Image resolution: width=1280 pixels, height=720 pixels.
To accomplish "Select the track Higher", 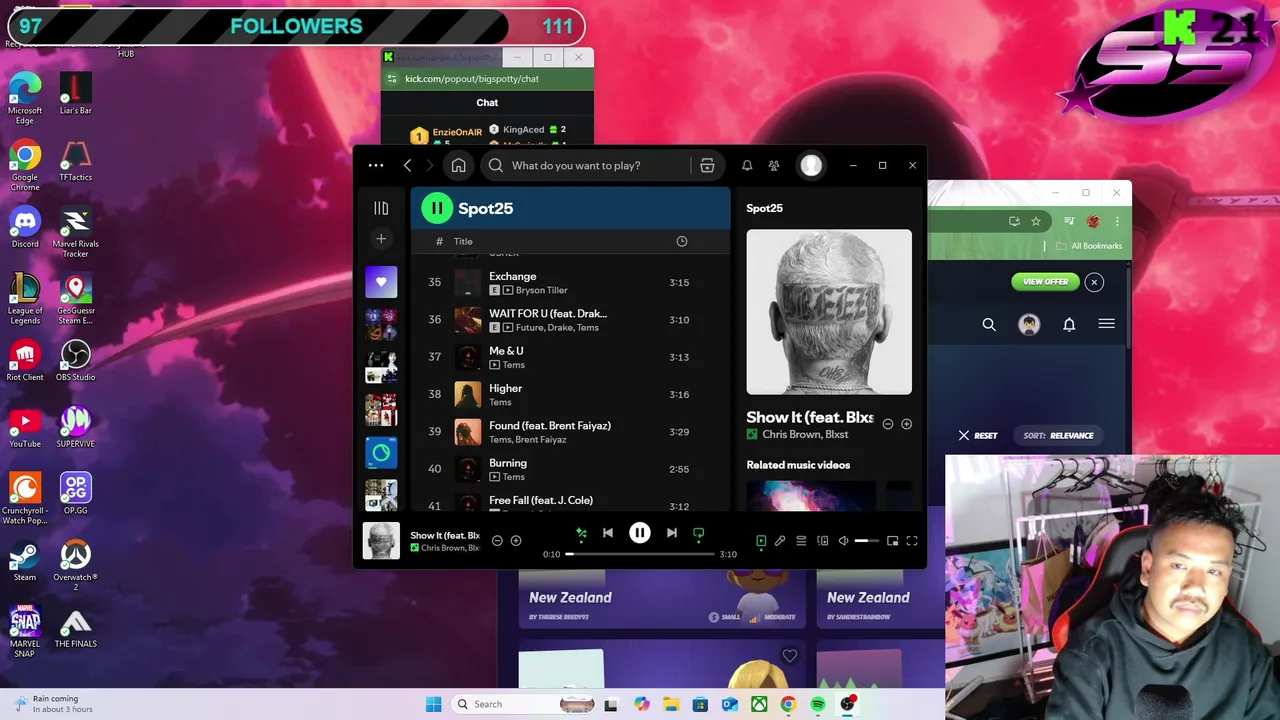I will pos(570,394).
